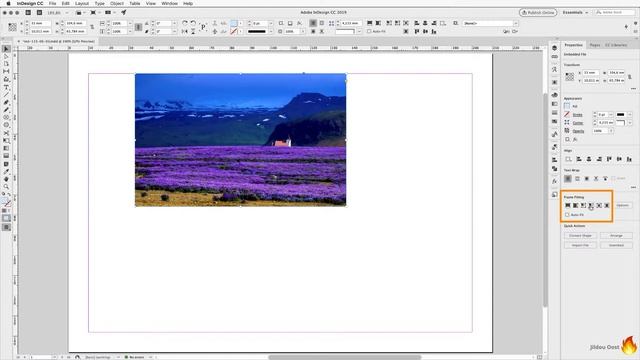Open Frame Fitting Options button
The width and height of the screenshot is (640, 360).
pyautogui.click(x=623, y=205)
